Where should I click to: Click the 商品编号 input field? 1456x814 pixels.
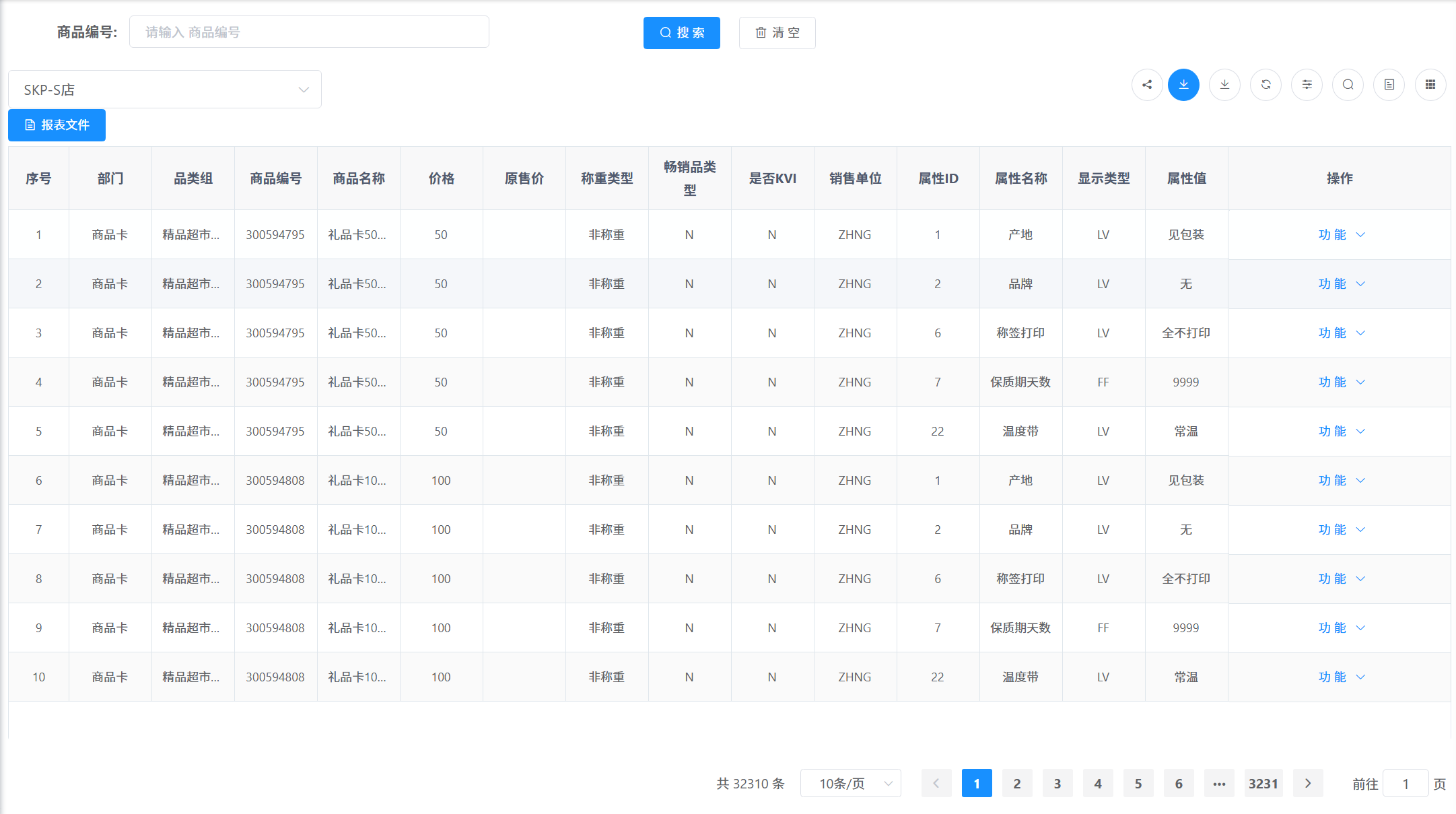point(309,32)
